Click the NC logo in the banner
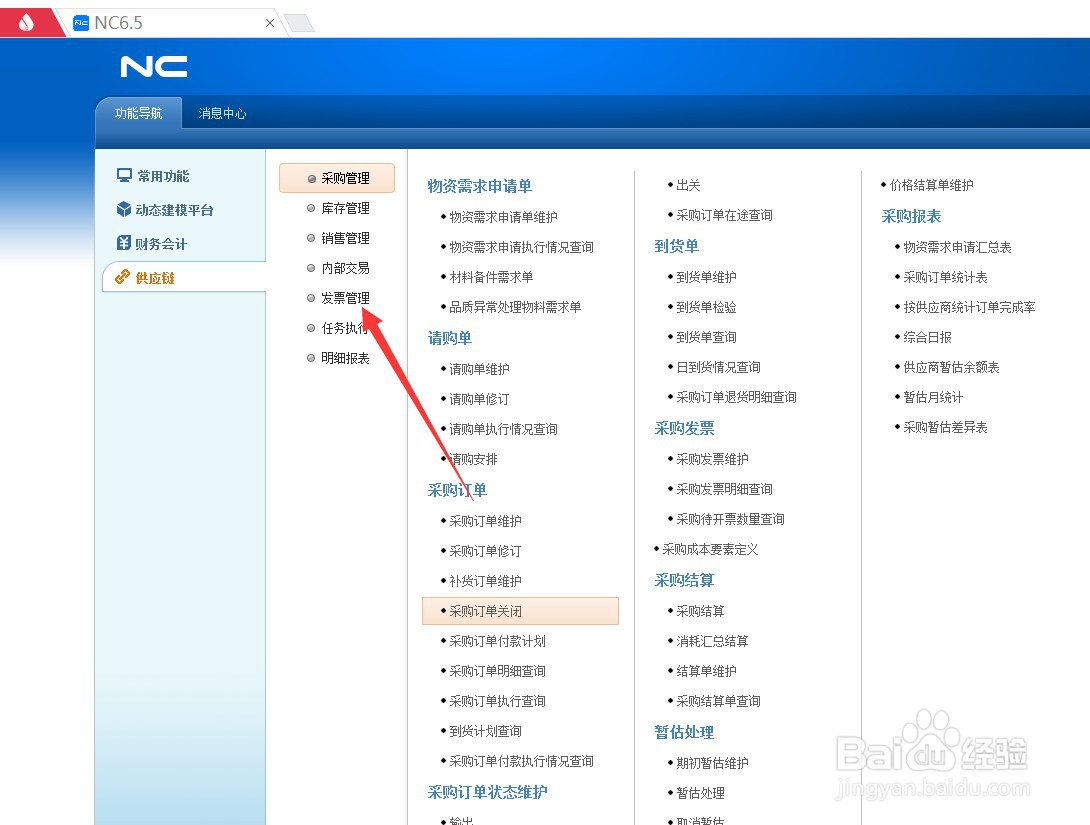The image size is (1090, 825). pos(153,66)
